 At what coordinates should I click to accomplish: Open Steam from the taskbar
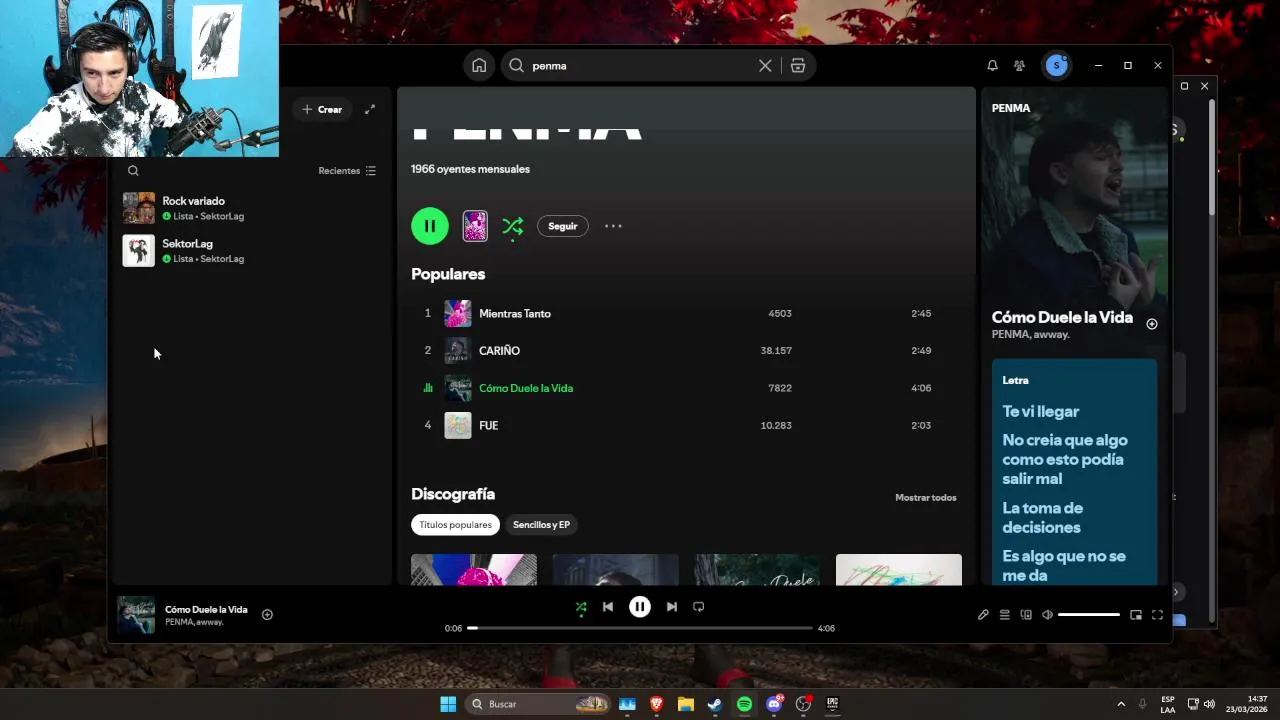tap(715, 704)
